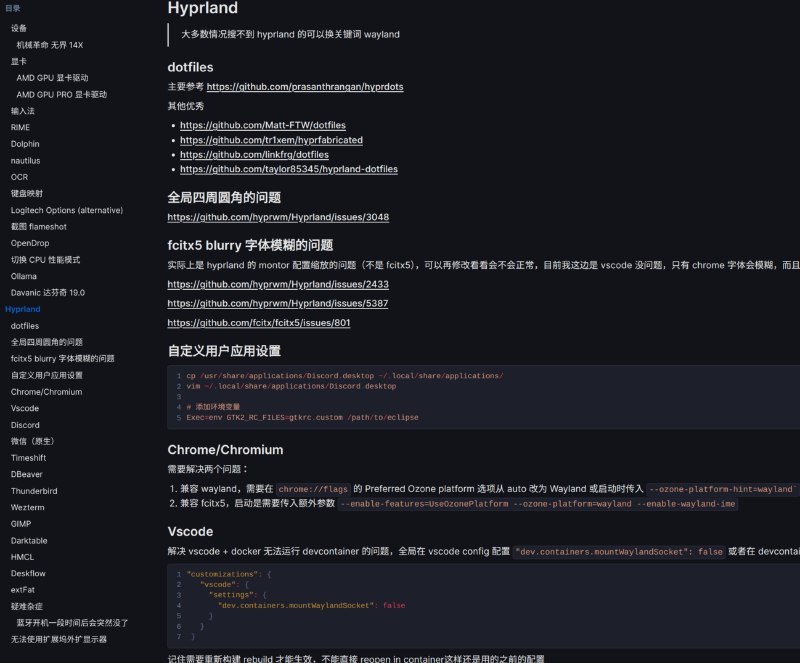800x663 pixels.
Task: Select nautilus in the table of contents
Action: 26,160
